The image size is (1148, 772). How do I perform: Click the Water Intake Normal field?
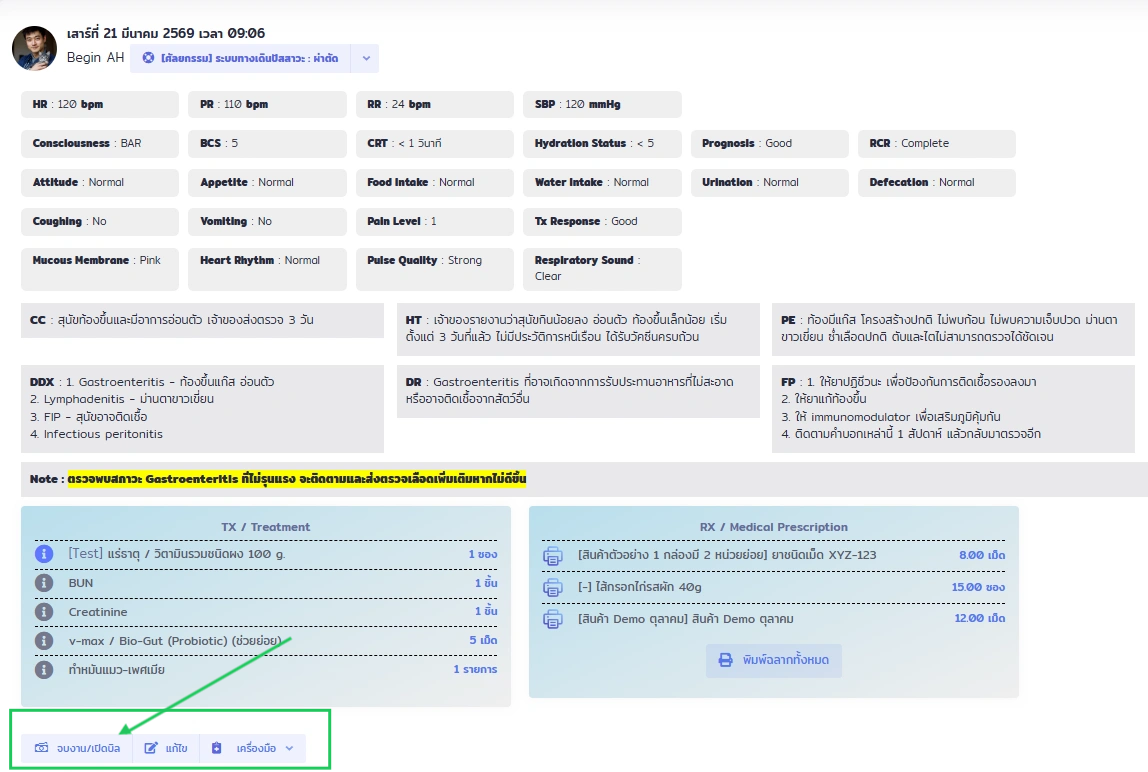click(602, 182)
